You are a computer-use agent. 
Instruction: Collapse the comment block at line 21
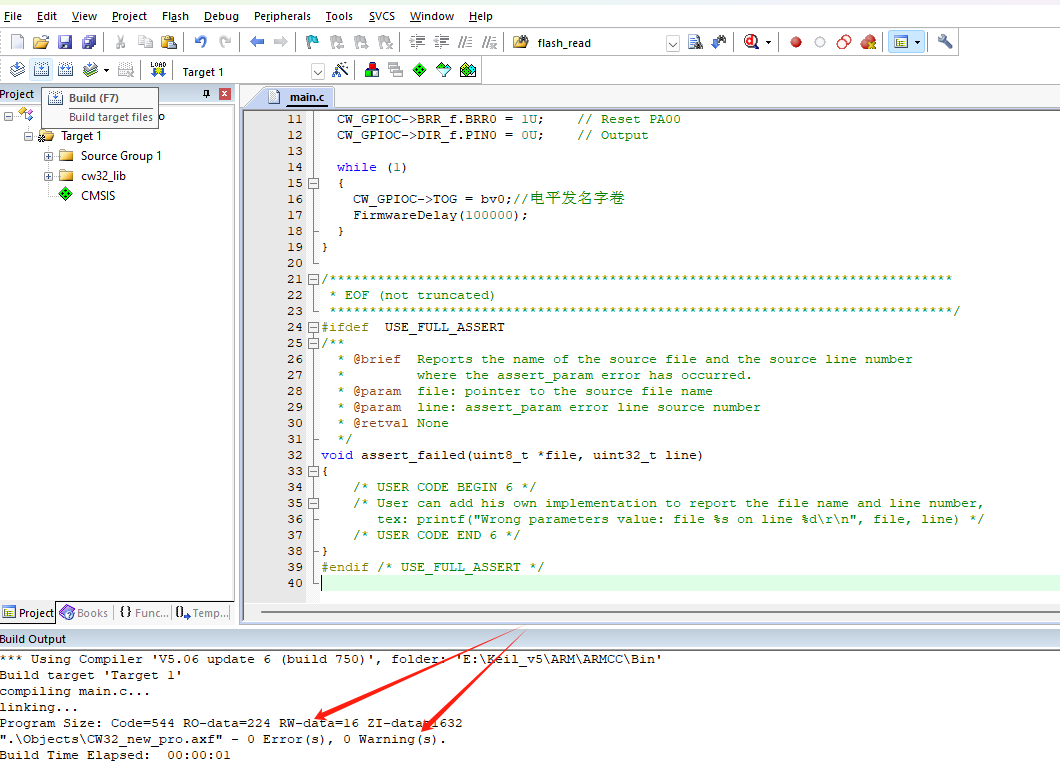point(313,279)
